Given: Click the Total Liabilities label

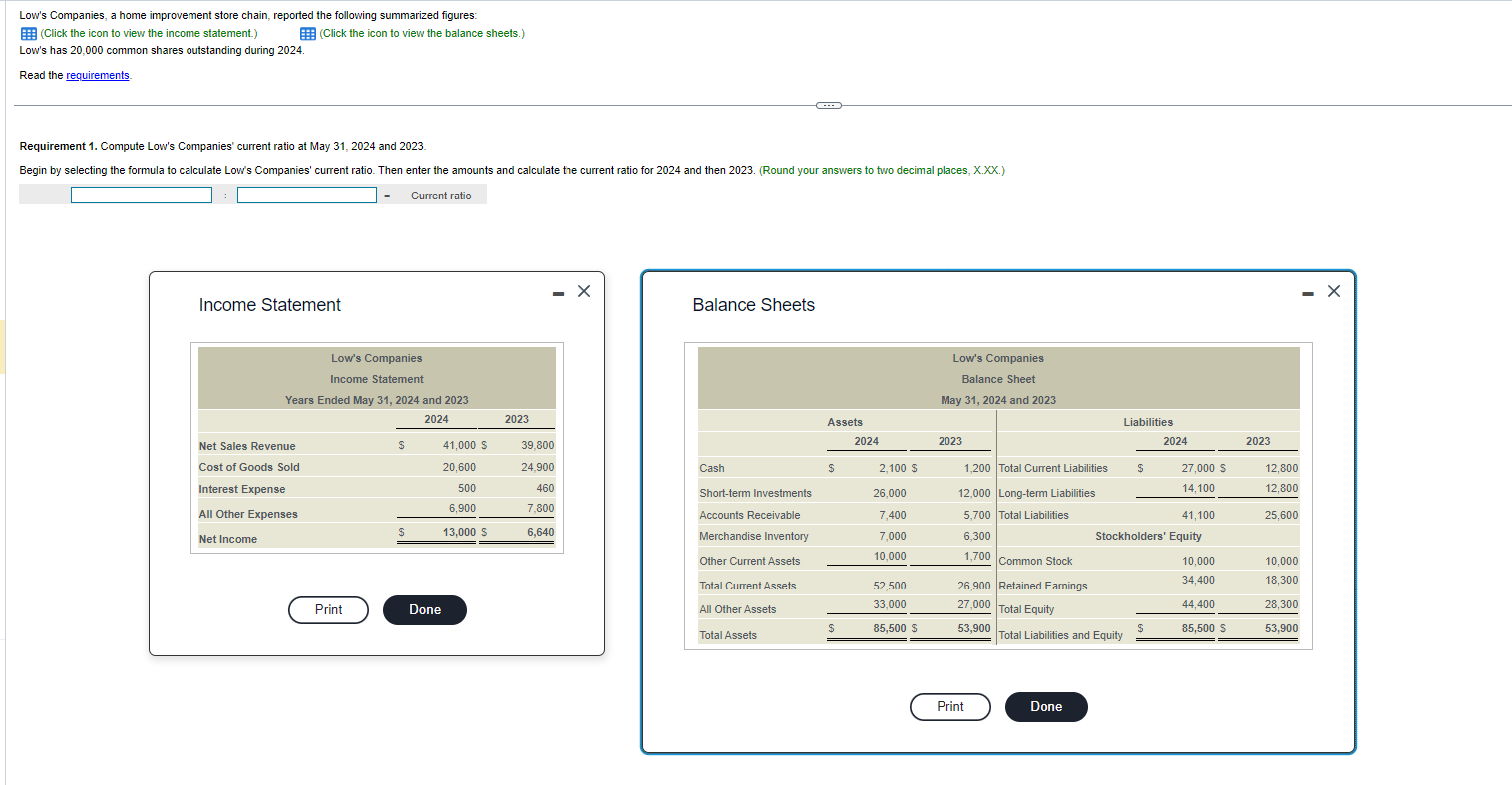Looking at the screenshot, I should (1033, 515).
